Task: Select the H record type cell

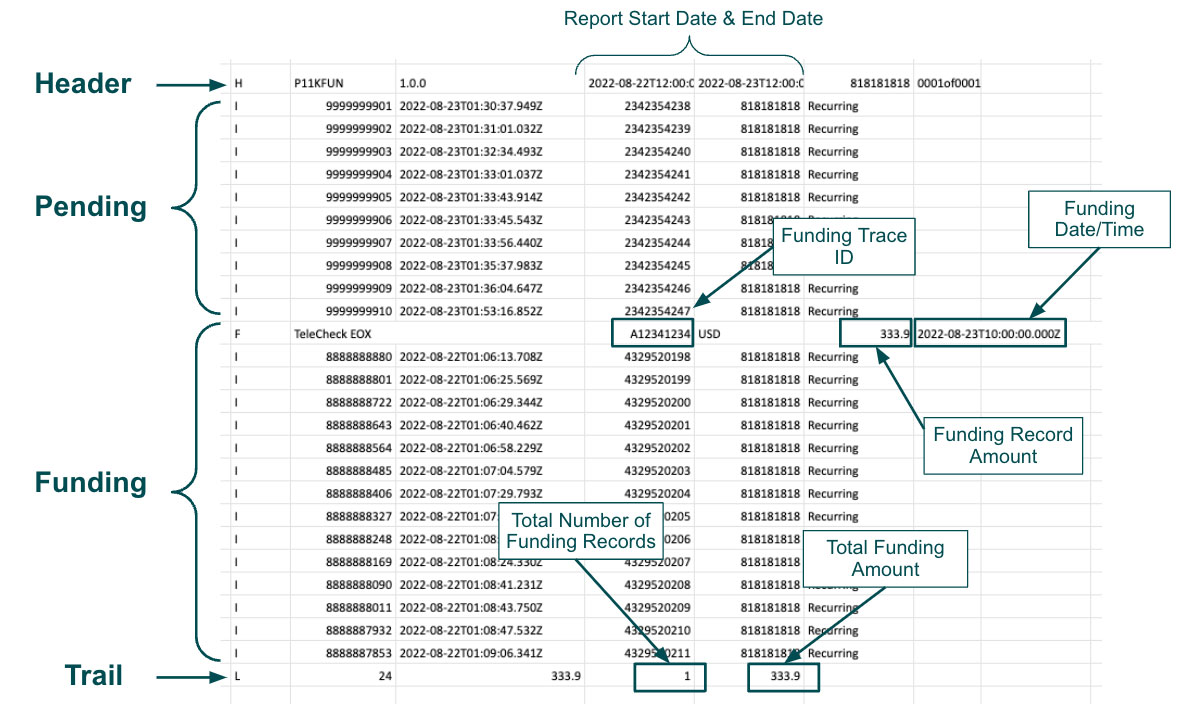Action: [x=239, y=83]
